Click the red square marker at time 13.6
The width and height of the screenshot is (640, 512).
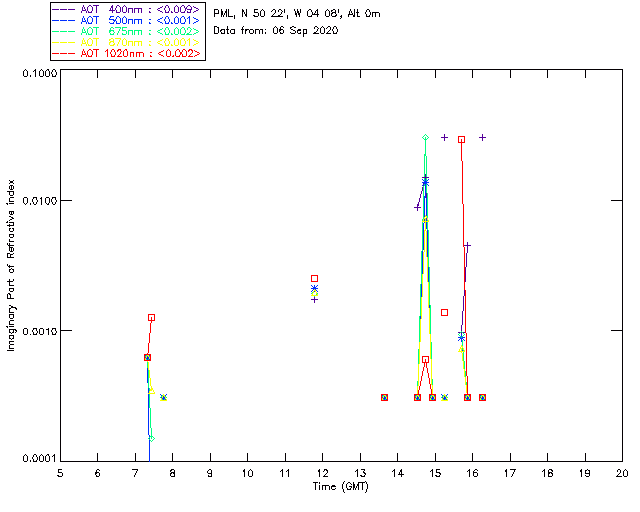tap(384, 397)
